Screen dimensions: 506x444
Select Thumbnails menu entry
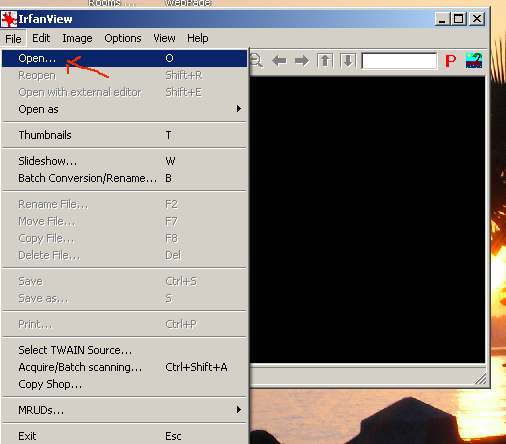(124, 135)
